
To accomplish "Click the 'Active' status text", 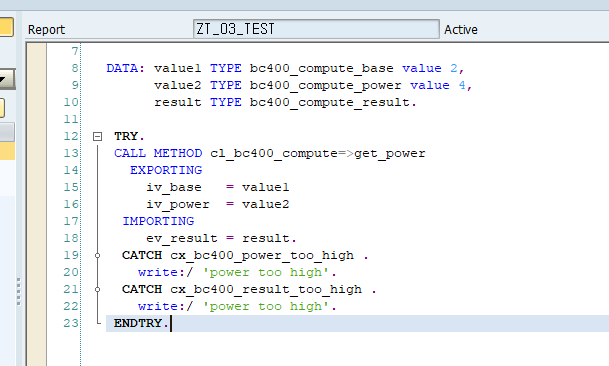I will 461,30.
